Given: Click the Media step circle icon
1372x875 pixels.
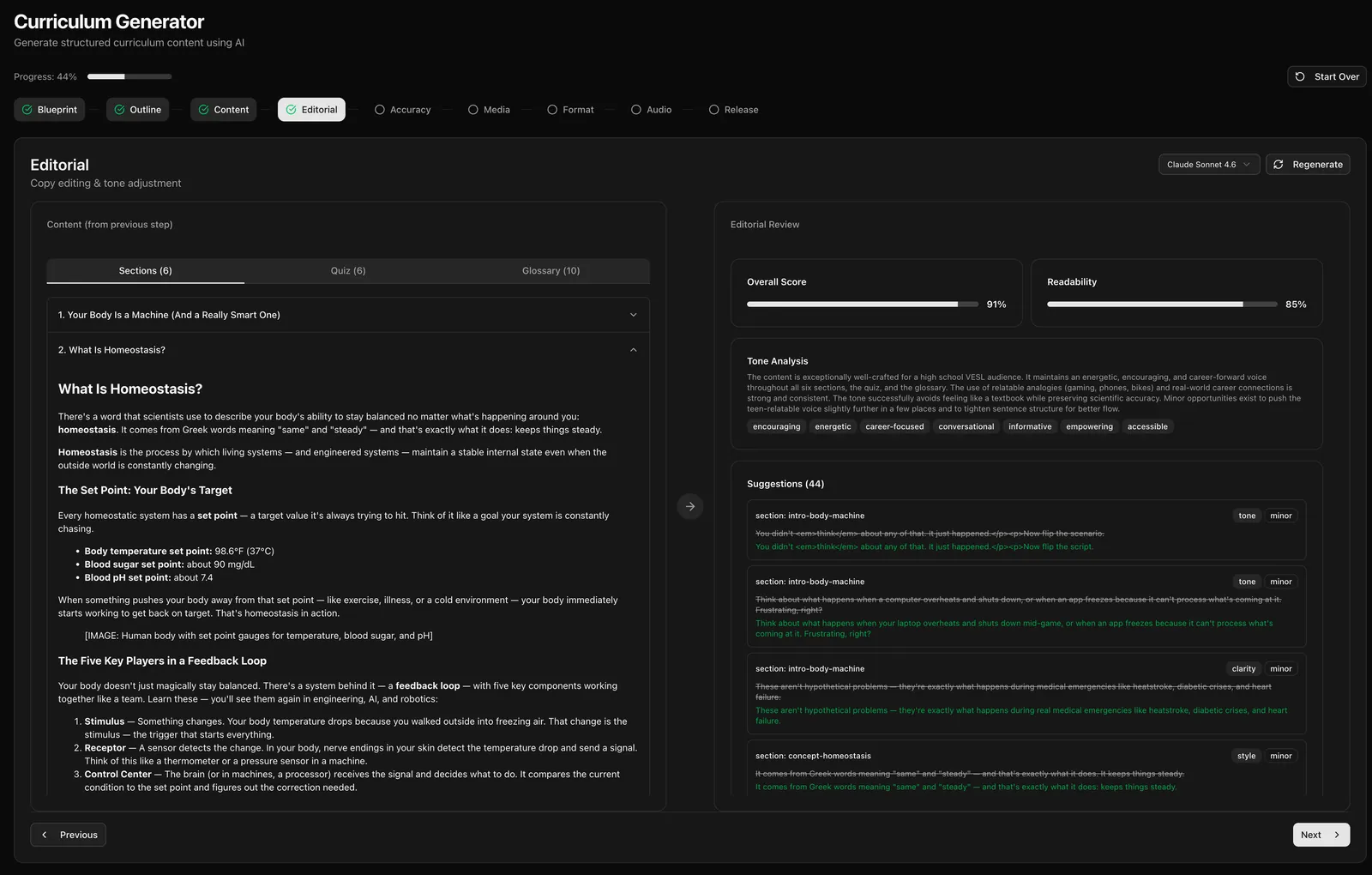Looking at the screenshot, I should click(473, 110).
